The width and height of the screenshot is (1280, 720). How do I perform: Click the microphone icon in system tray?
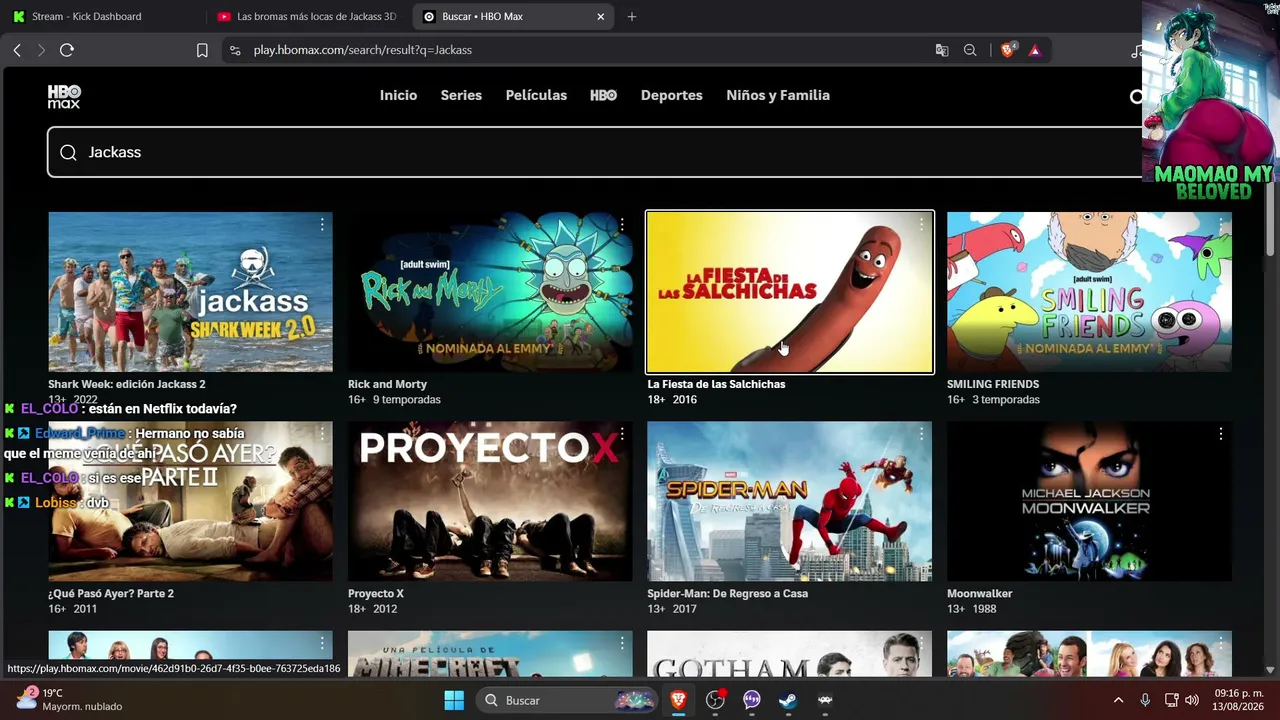[1145, 700]
